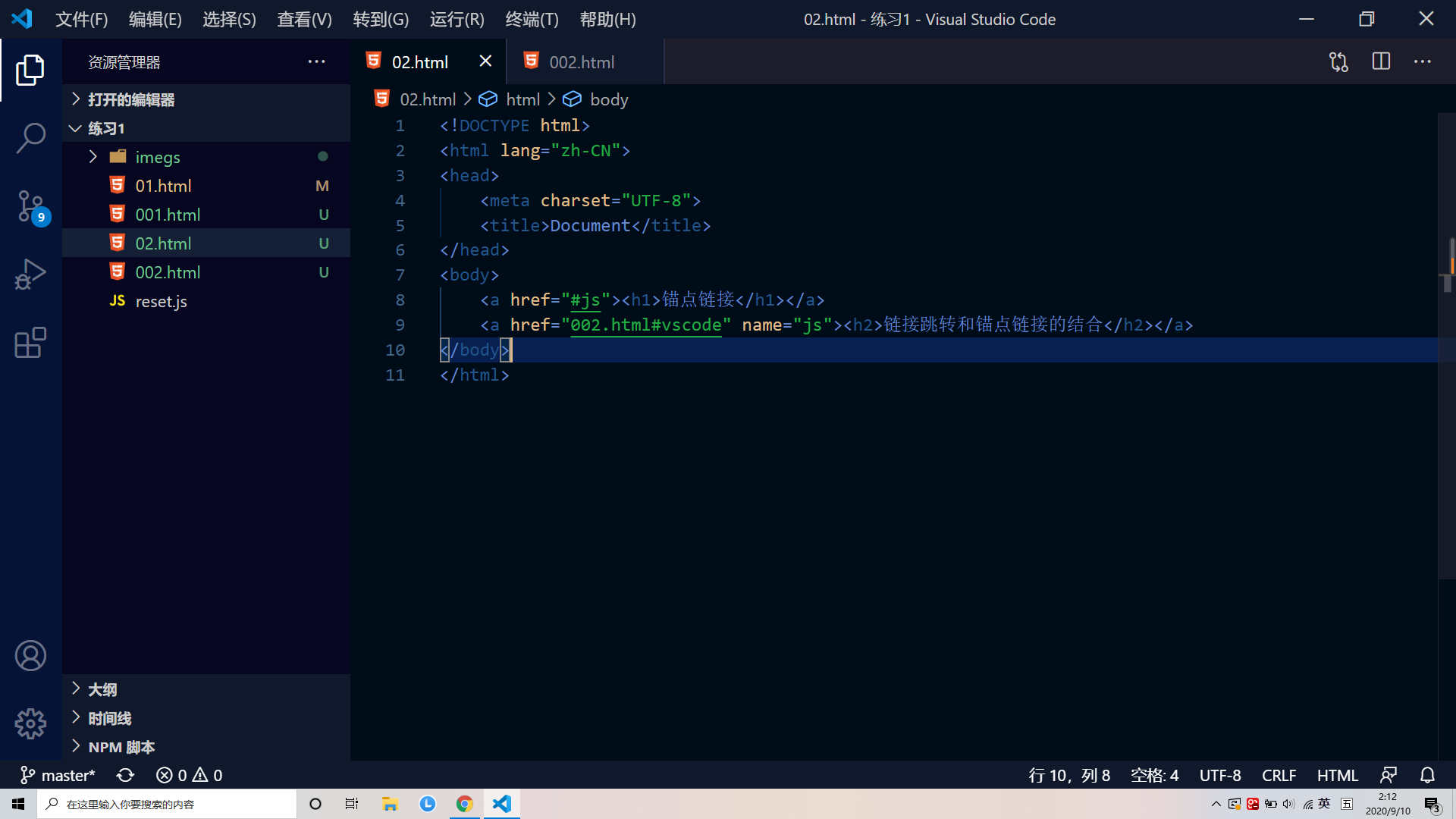
Task: Open the 选择(S) menu
Action: pyautogui.click(x=229, y=19)
